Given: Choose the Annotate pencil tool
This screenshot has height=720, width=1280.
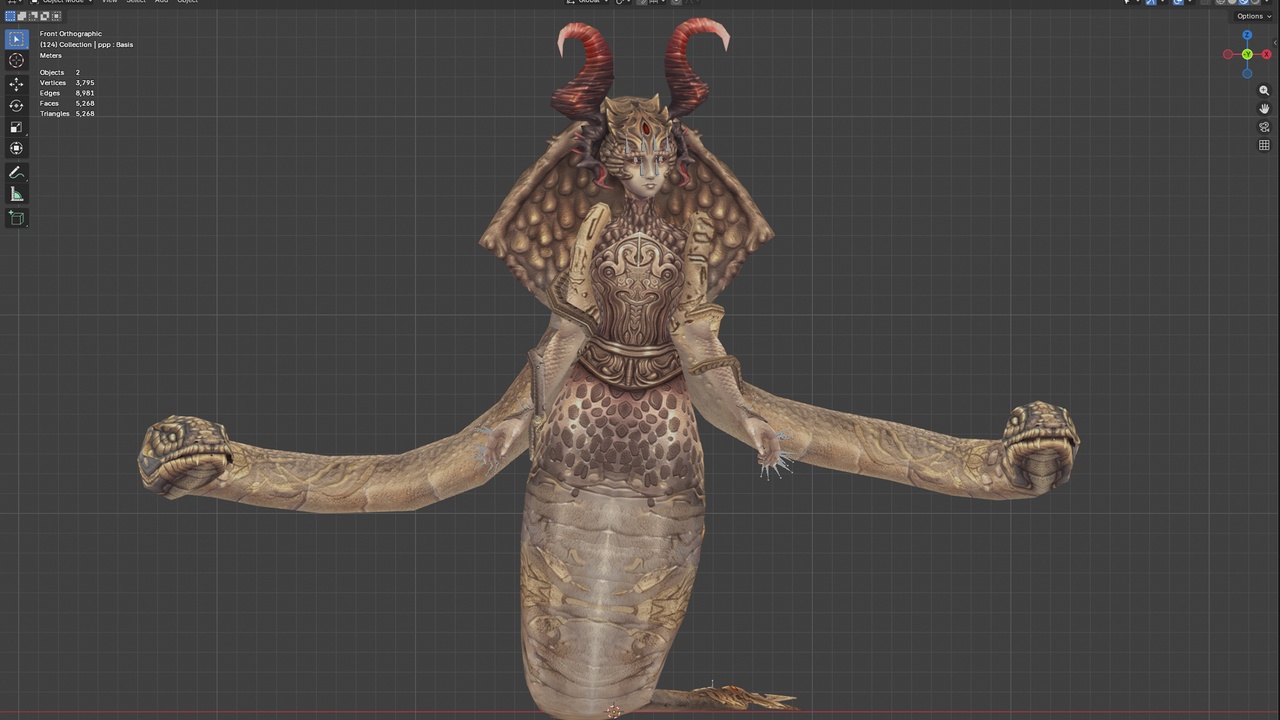Looking at the screenshot, I should coord(16,173).
